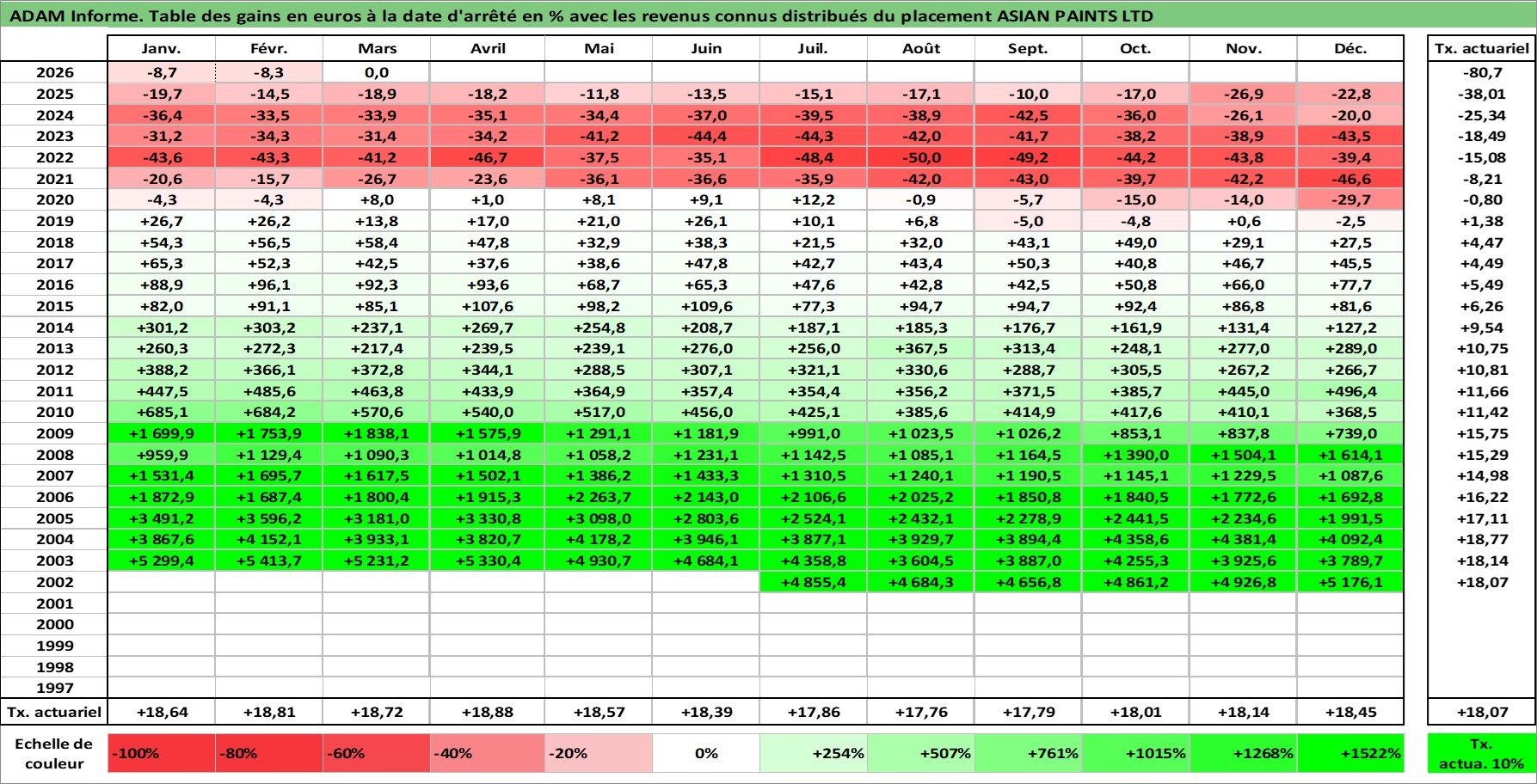Click the ADAM Informe table title
This screenshot has height=784, width=1537.
[x=581, y=15]
